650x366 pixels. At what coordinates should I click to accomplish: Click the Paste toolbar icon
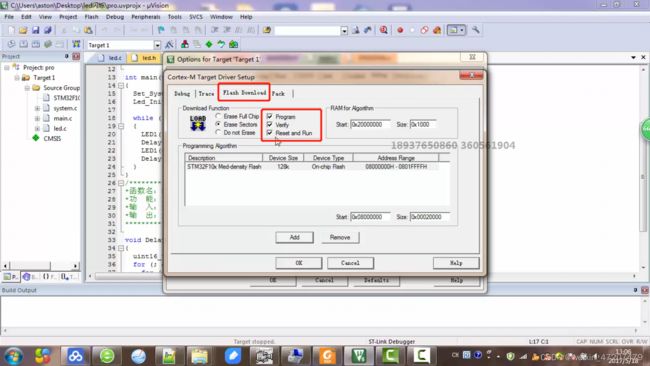click(88, 30)
